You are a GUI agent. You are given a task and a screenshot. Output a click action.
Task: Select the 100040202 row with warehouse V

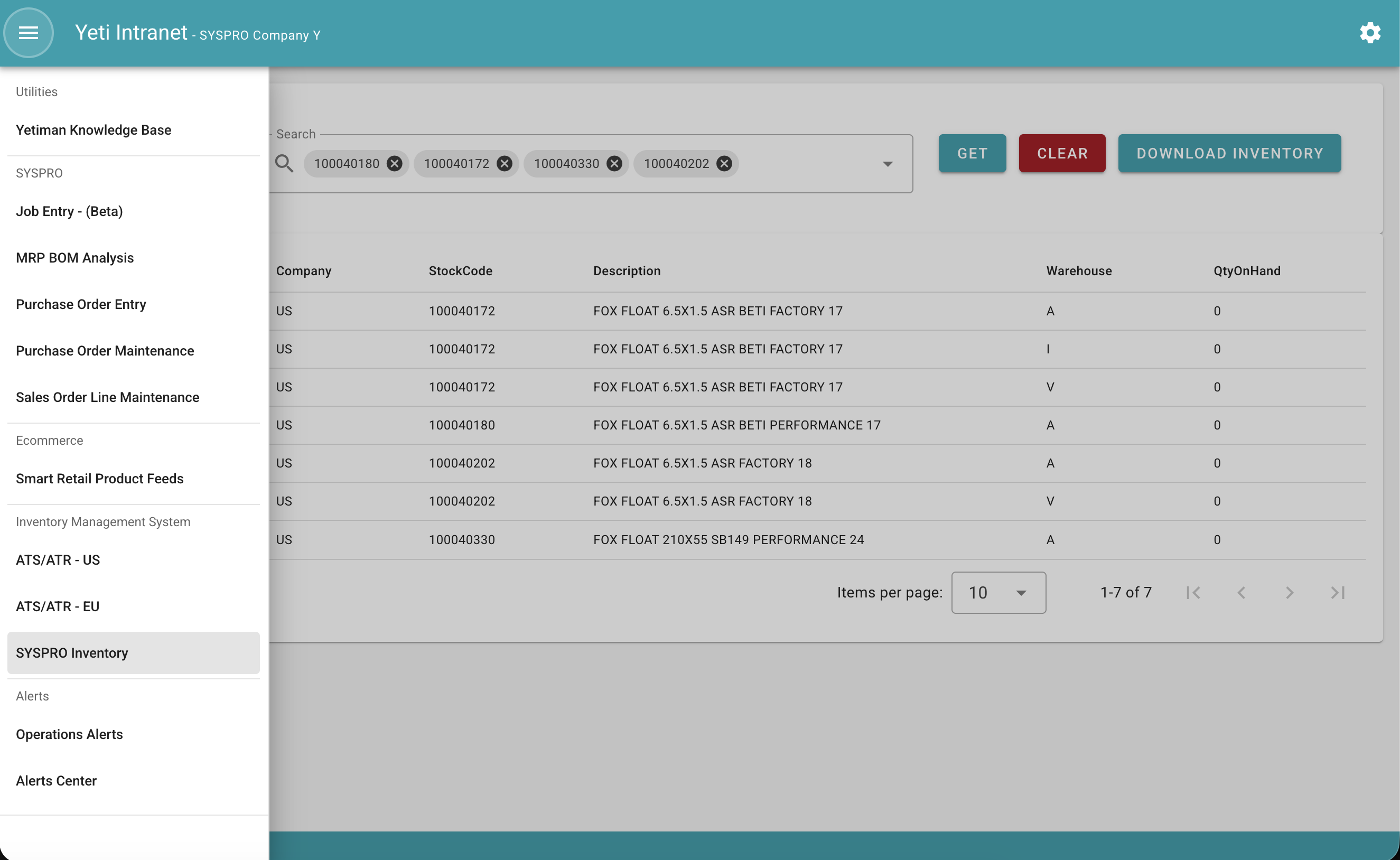coord(818,502)
